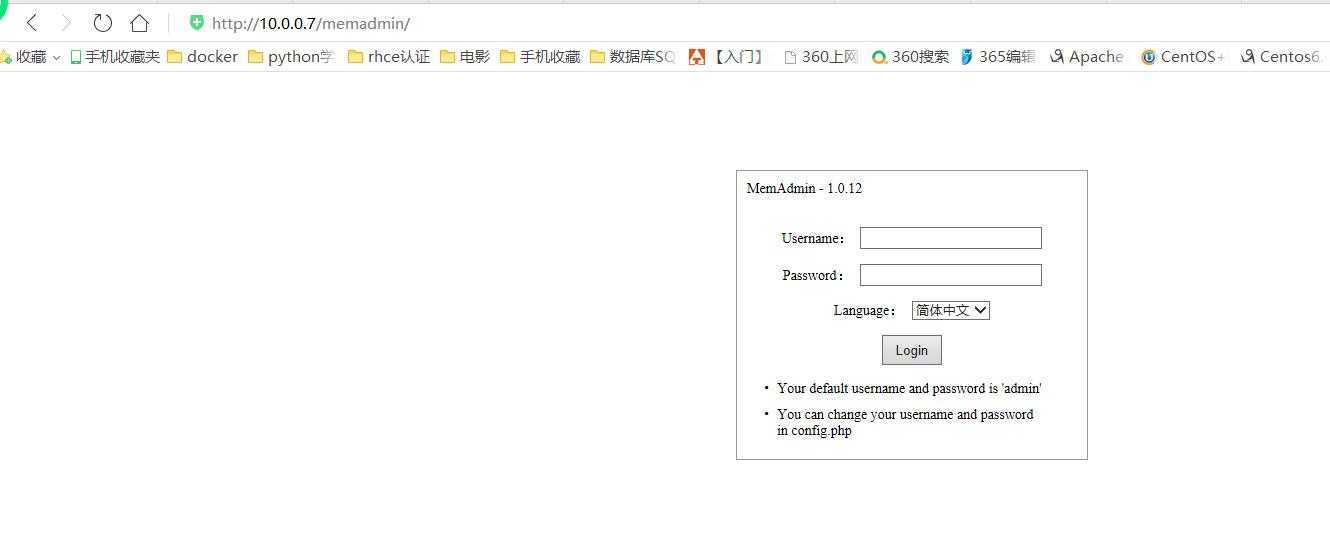The height and width of the screenshot is (538, 1330).
Task: Click the address bar URL 10.0.0.7/memadmin/
Action: coord(311,23)
